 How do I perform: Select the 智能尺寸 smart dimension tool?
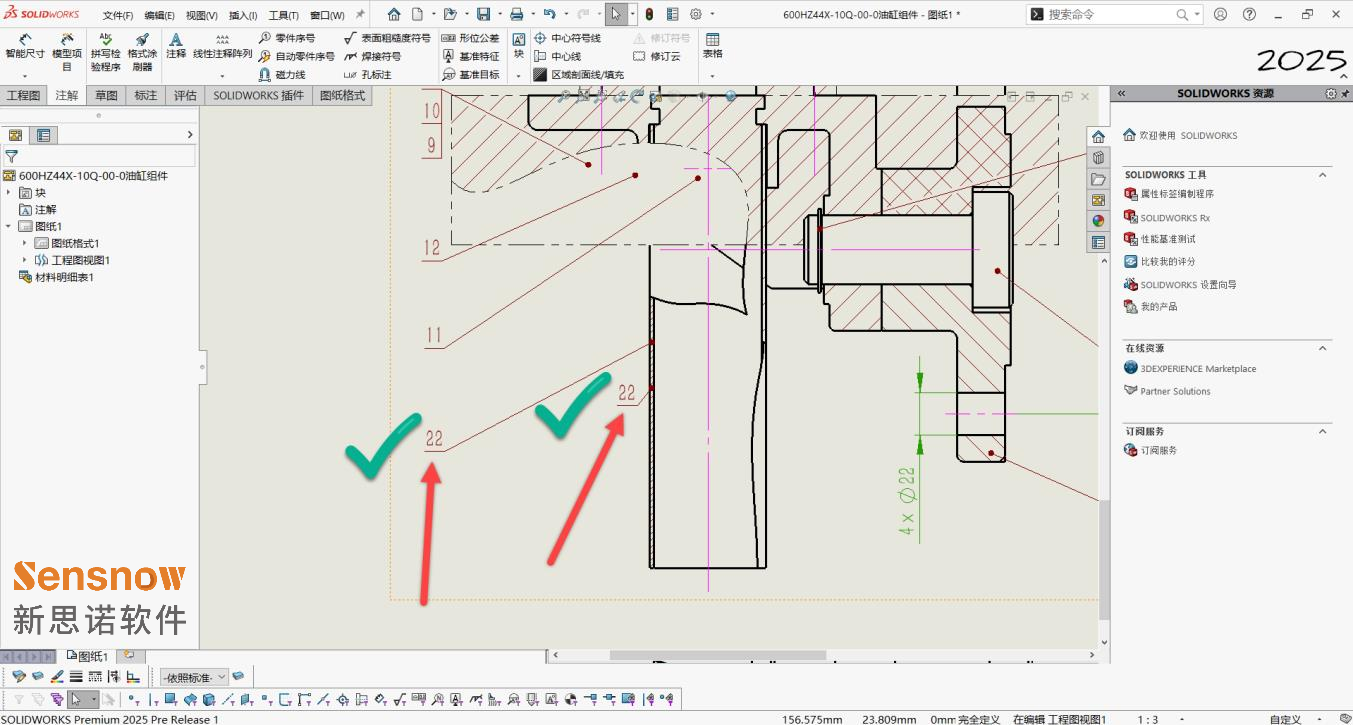click(24, 46)
